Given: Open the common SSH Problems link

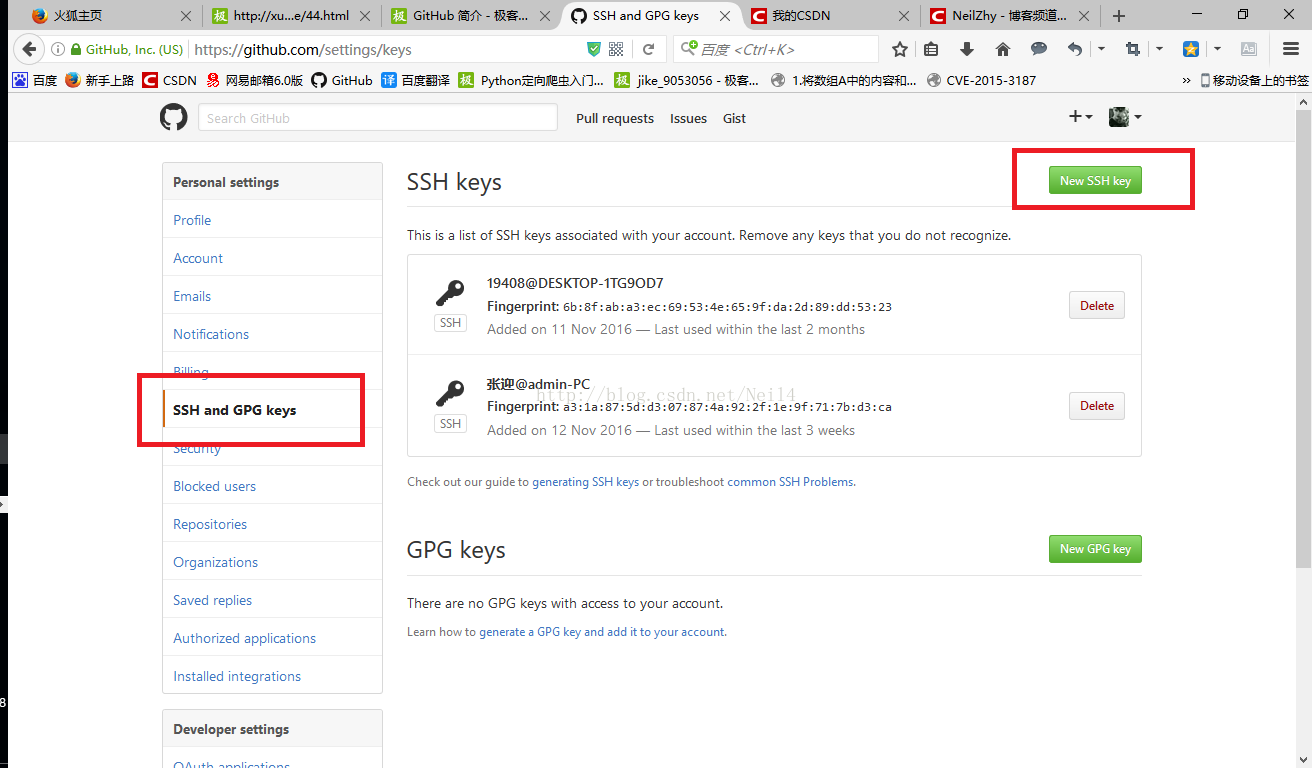Looking at the screenshot, I should [x=790, y=482].
